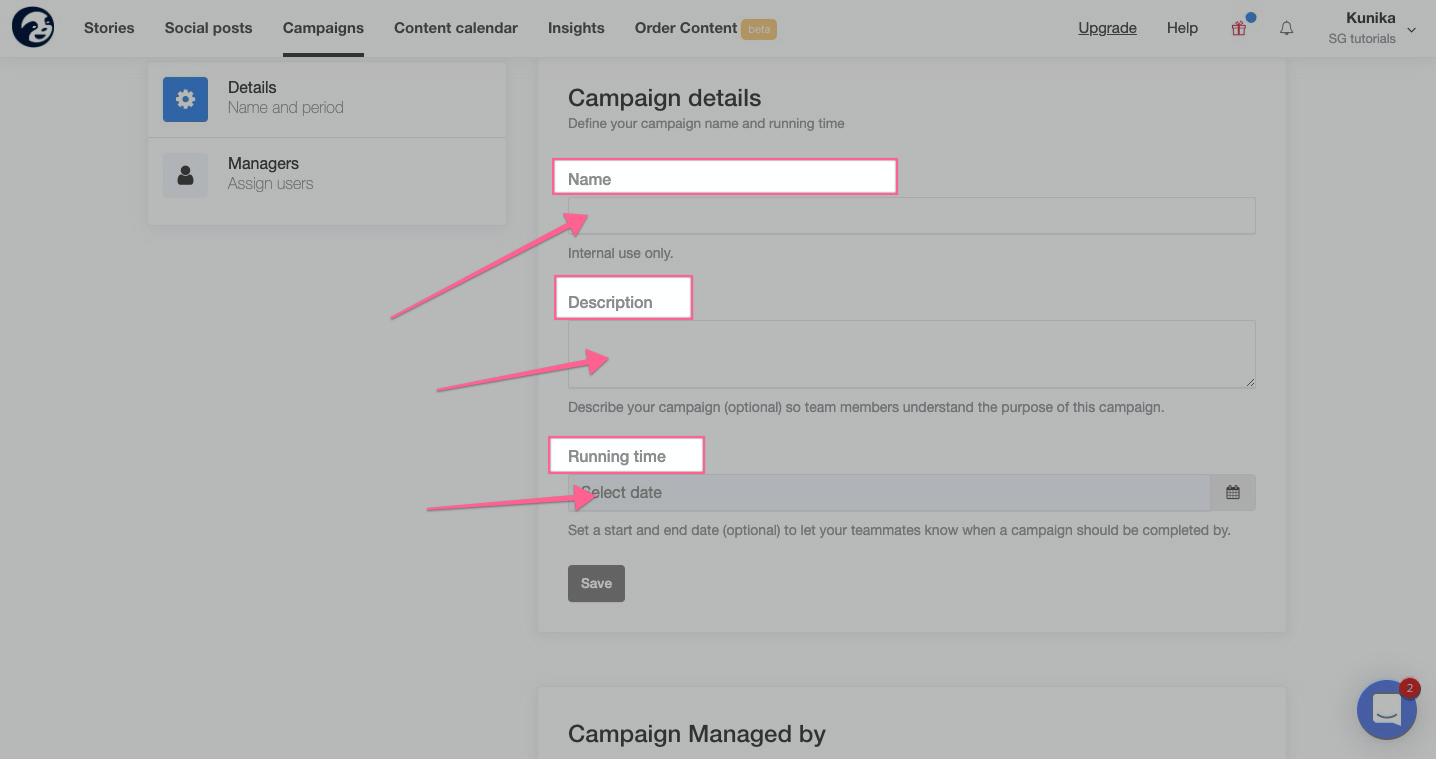Open the Help link
Viewport: 1436px width, 759px height.
pyautogui.click(x=1182, y=28)
